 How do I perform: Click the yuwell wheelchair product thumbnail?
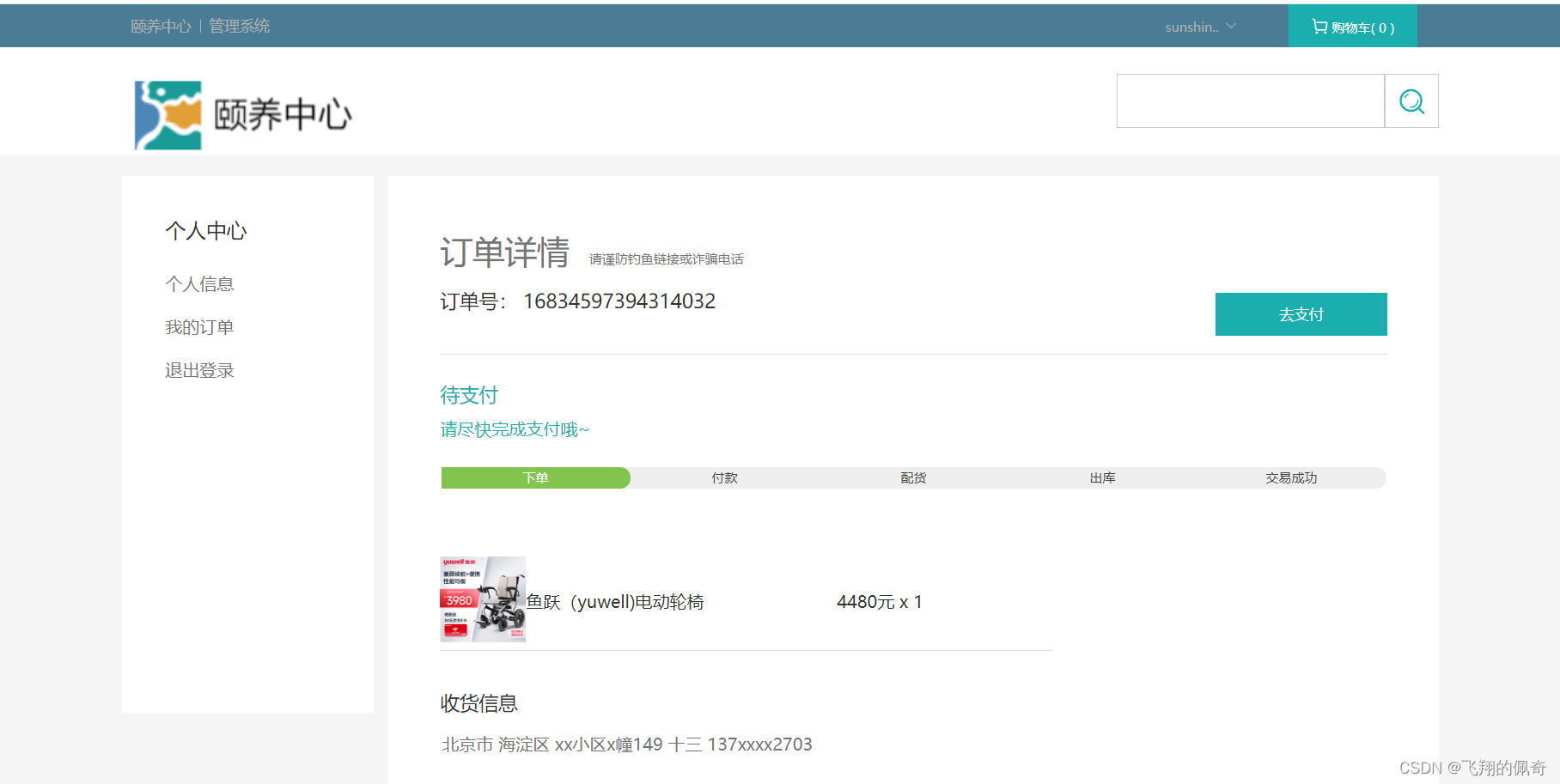(x=482, y=599)
